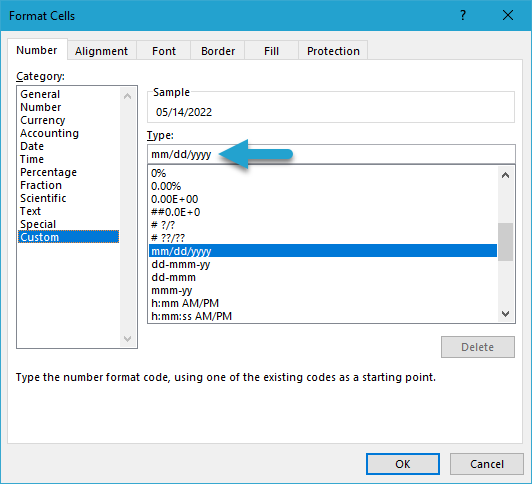The height and width of the screenshot is (484, 532).
Task: Choose the Accounting category
Action: pos(68,133)
